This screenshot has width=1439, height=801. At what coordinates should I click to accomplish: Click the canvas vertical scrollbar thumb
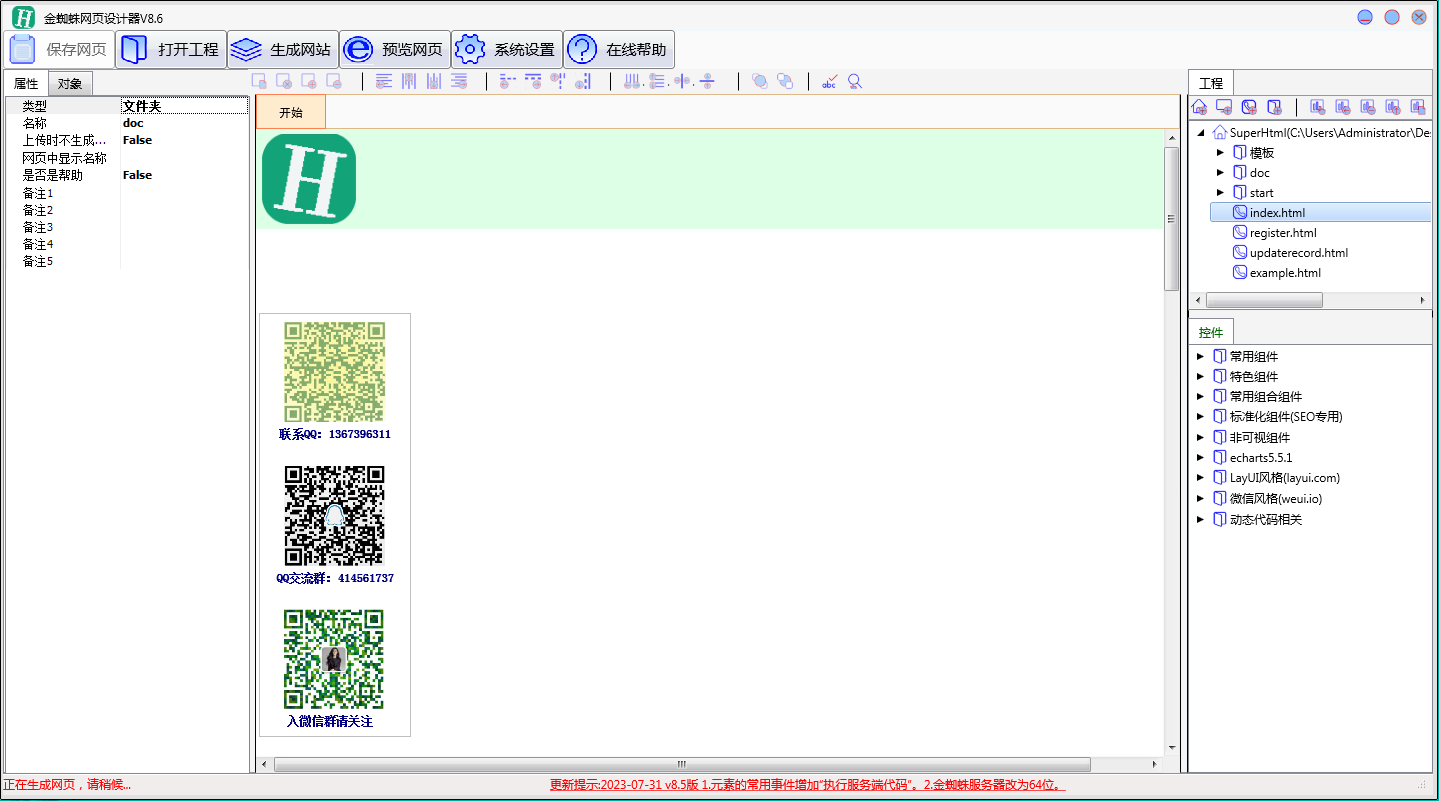1172,219
